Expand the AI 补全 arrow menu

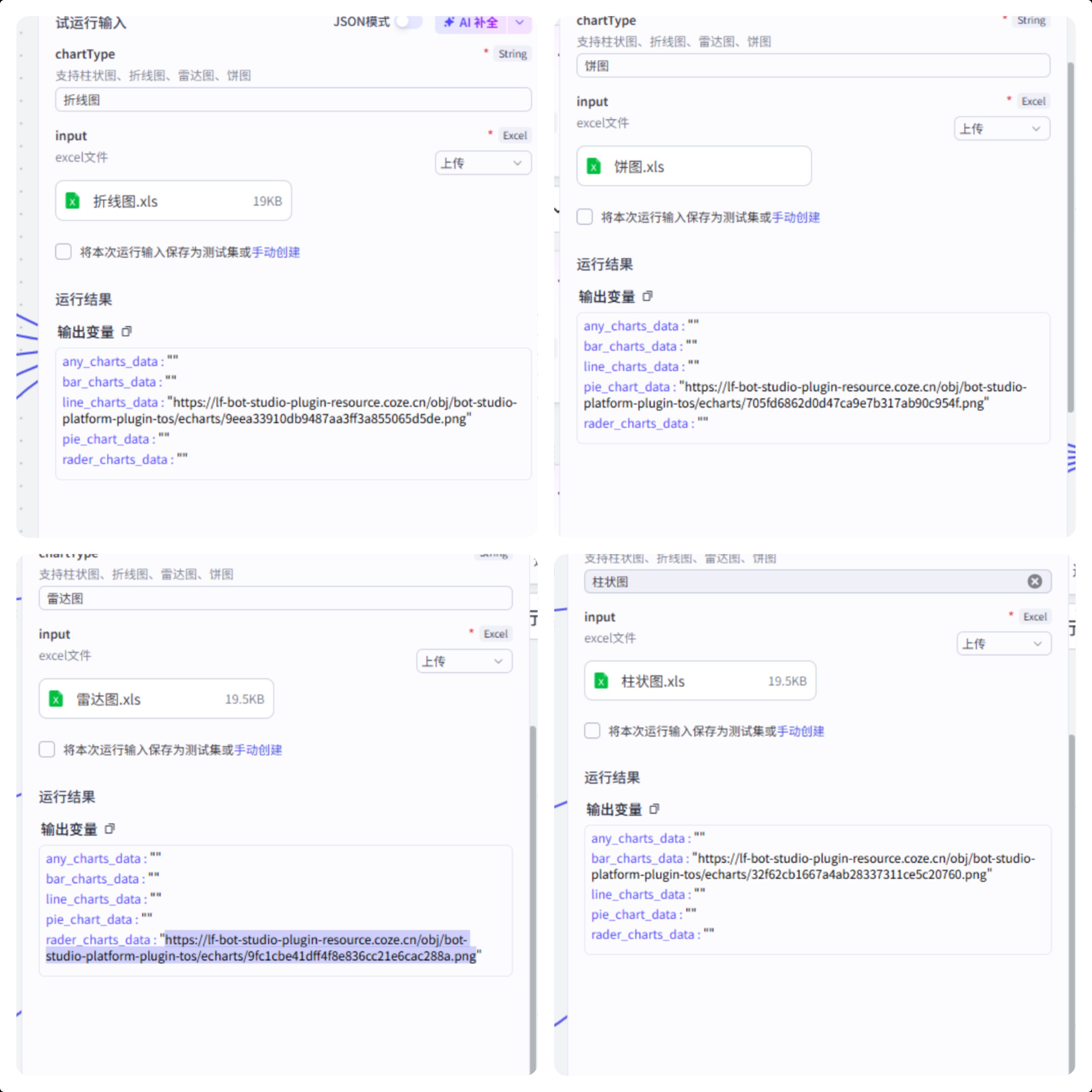coord(520,23)
